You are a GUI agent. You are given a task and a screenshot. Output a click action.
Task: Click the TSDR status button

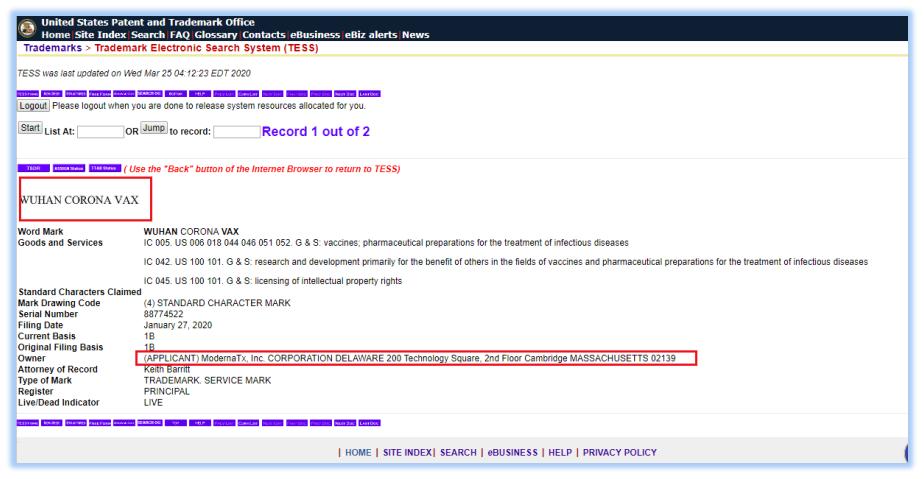point(32,168)
